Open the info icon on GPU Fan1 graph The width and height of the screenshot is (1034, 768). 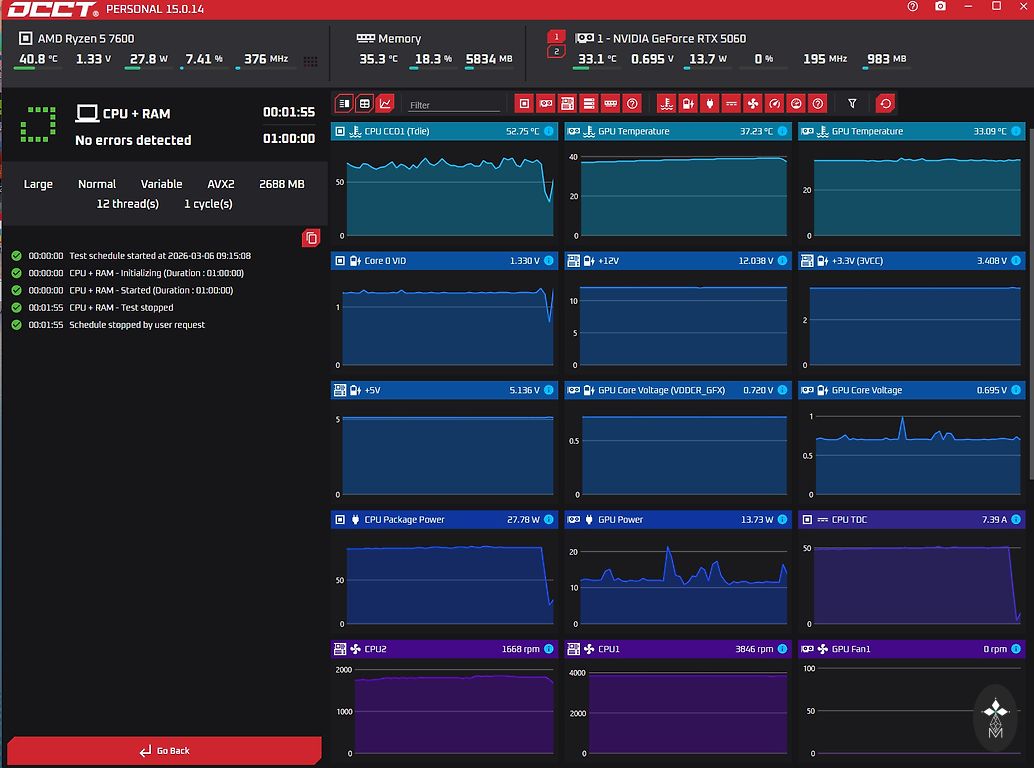(x=1016, y=649)
